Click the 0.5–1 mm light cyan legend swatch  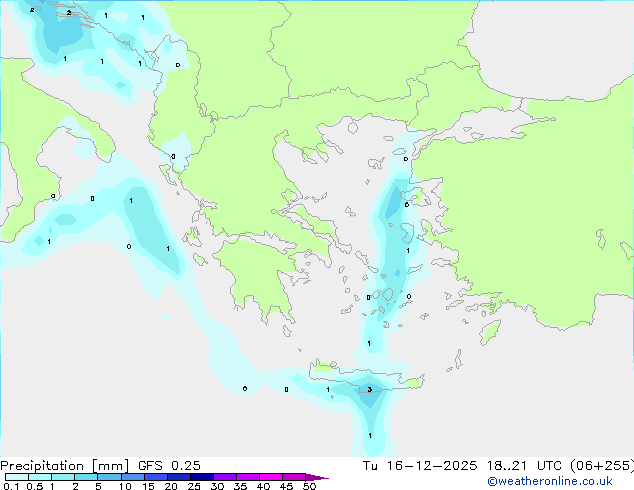(x=40, y=477)
